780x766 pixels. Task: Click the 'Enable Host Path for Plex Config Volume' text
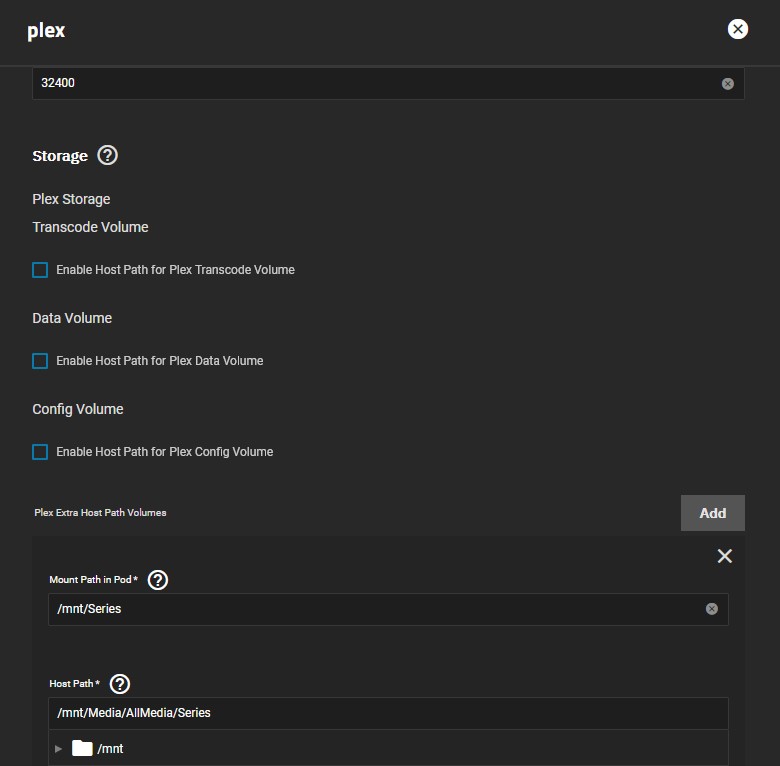(x=165, y=452)
